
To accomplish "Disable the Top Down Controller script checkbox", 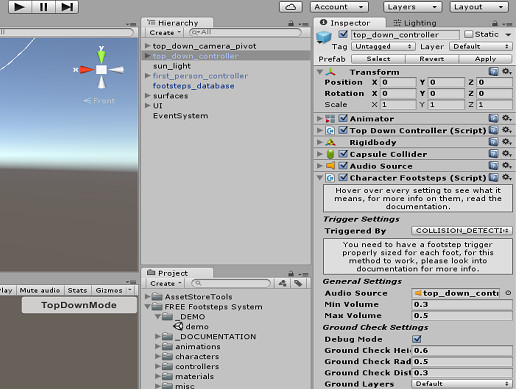I will [x=343, y=130].
